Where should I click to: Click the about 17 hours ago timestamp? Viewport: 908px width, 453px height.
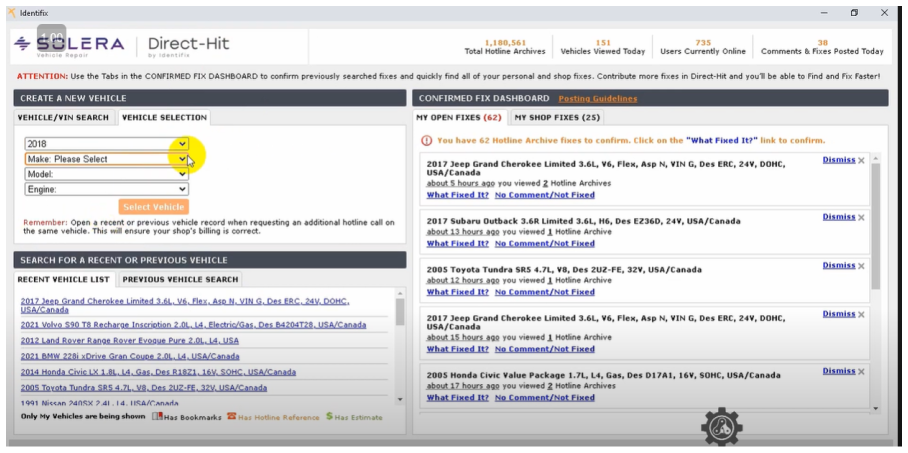click(461, 386)
